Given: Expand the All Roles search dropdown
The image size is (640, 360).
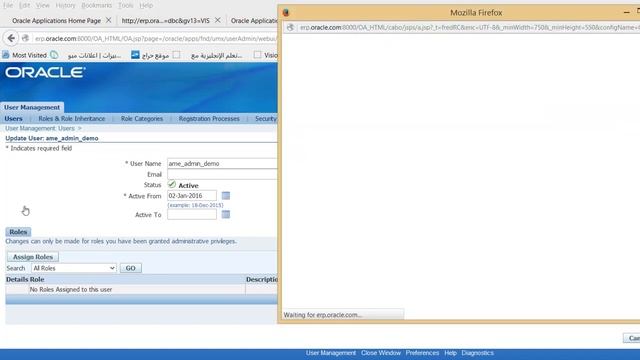Looking at the screenshot, I should (74, 268).
